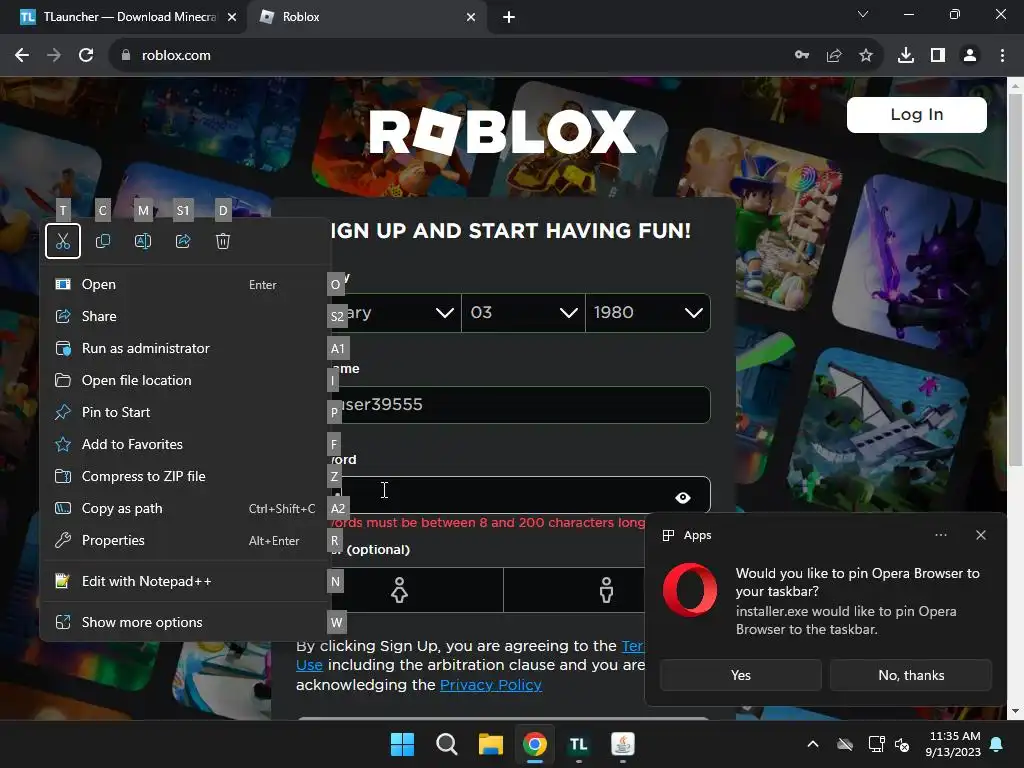Choose Open from the context menu
This screenshot has width=1024, height=768.
coord(185,284)
